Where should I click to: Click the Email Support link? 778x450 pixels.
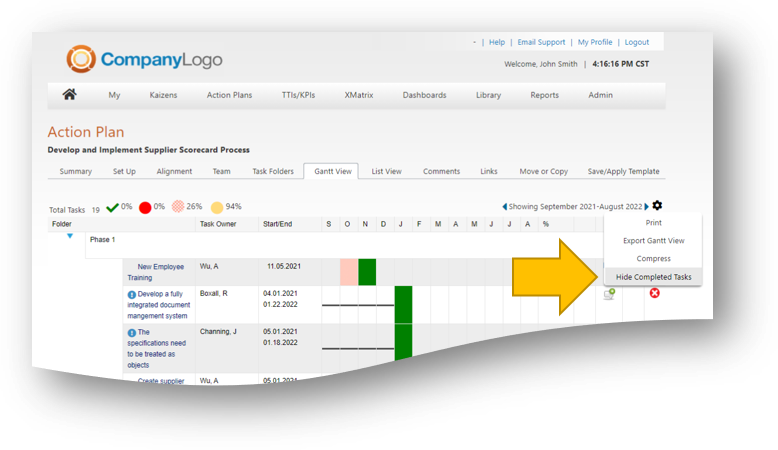(x=541, y=42)
